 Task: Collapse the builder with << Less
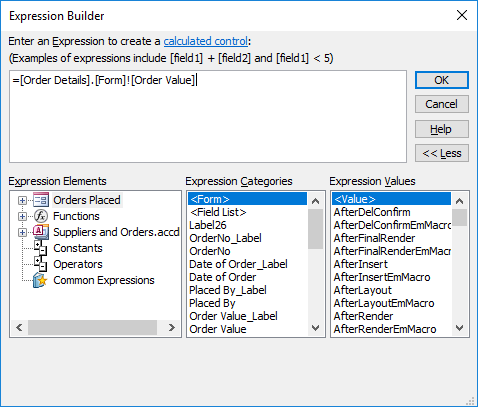[442, 153]
